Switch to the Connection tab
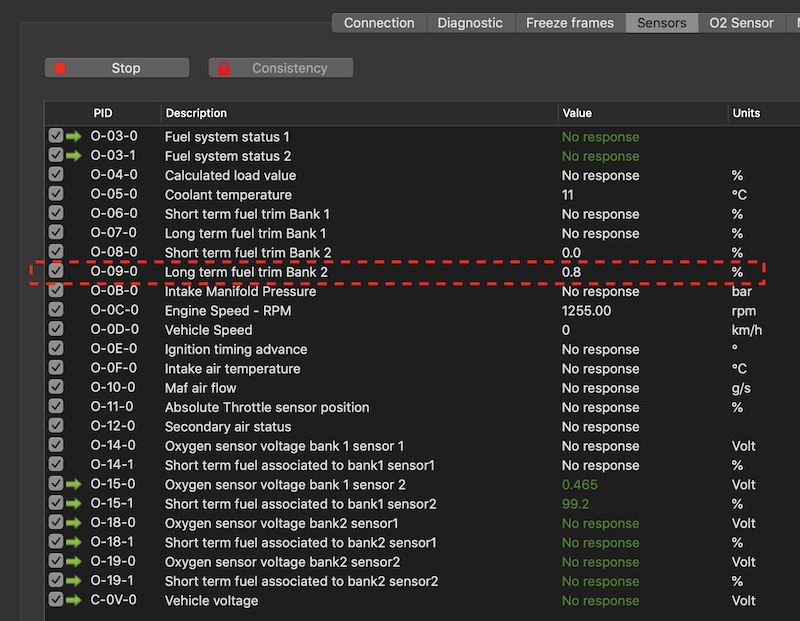Screen dimensions: 800x621 coord(379,23)
